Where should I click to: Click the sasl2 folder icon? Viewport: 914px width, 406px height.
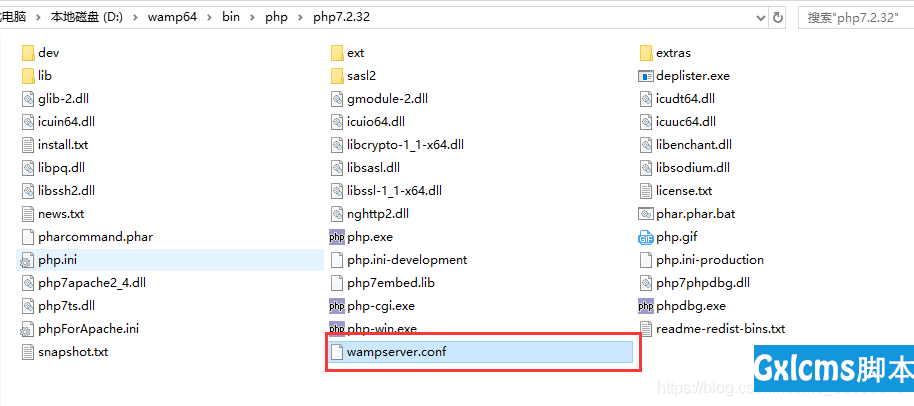pyautogui.click(x=337, y=76)
